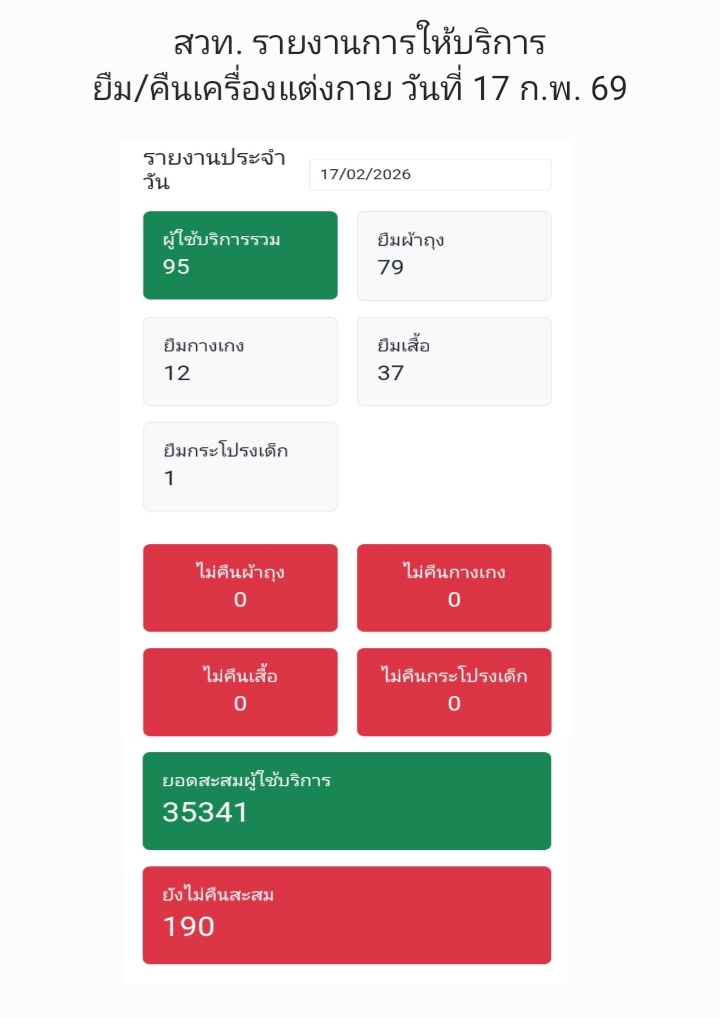This screenshot has height=1018, width=720.
Task: Click the report title heading สวท. รายงานการให้บริการ
Action: click(360, 42)
